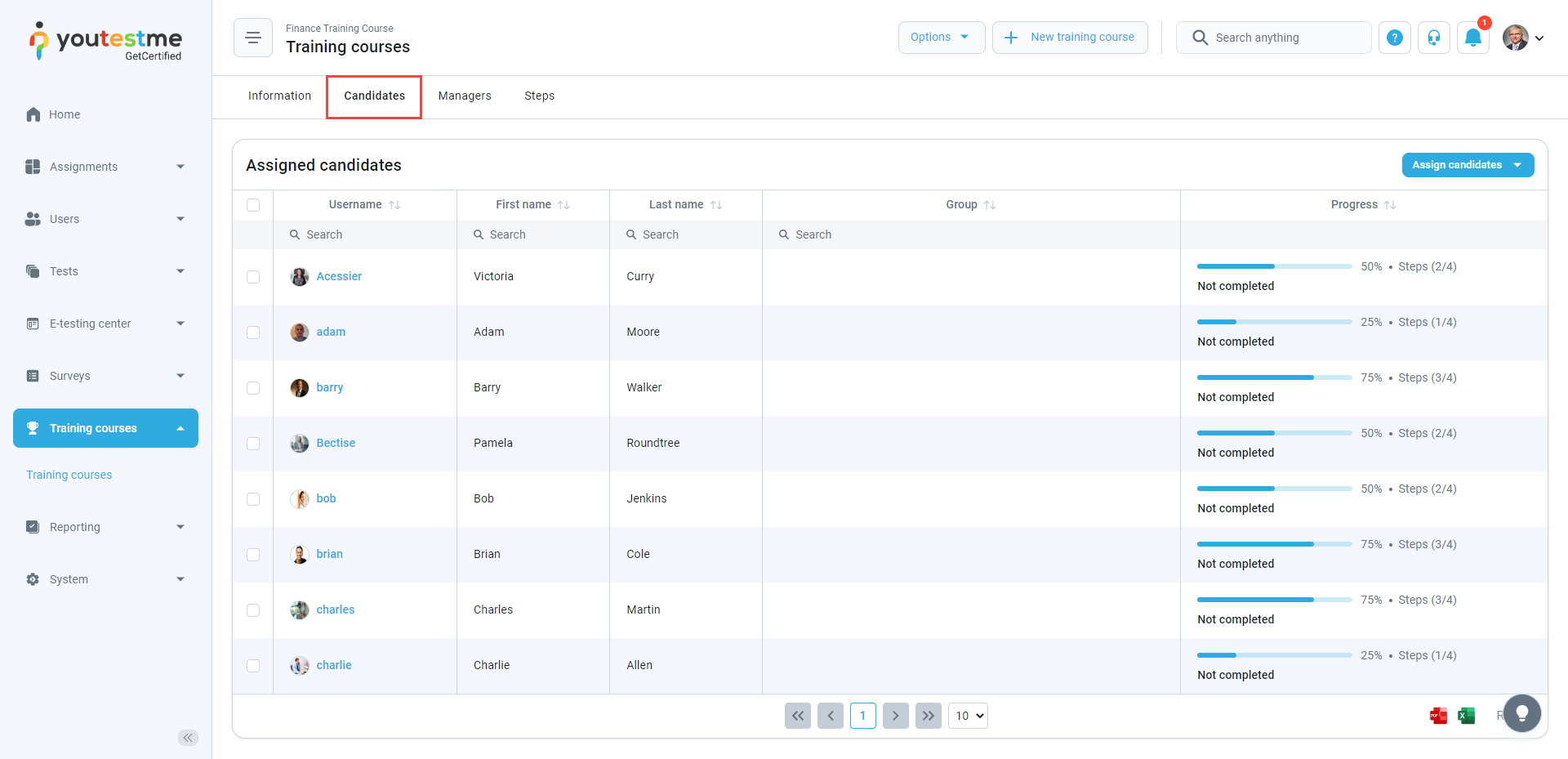Image resolution: width=1568 pixels, height=759 pixels.
Task: Click adam's 25% progress bar
Action: [1274, 322]
